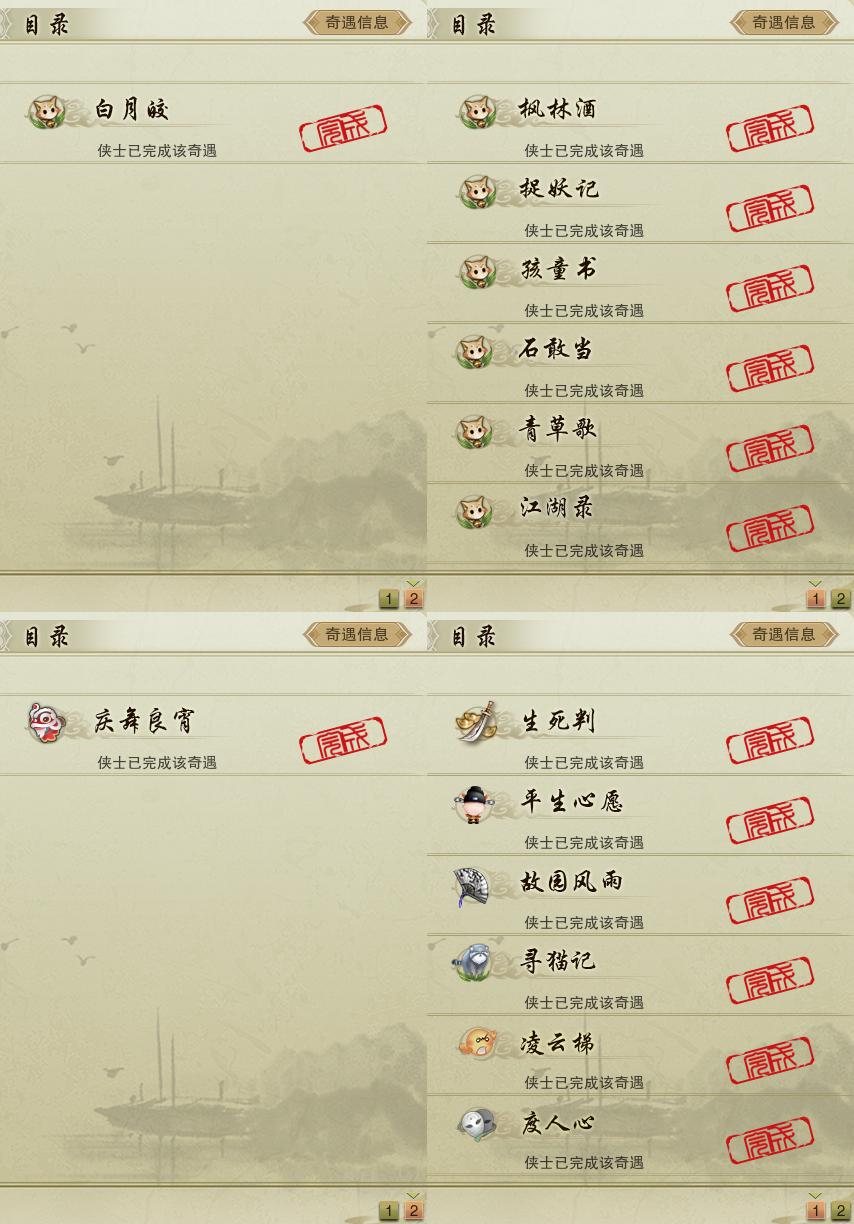Open the 石敢当 adventure entry

point(640,364)
